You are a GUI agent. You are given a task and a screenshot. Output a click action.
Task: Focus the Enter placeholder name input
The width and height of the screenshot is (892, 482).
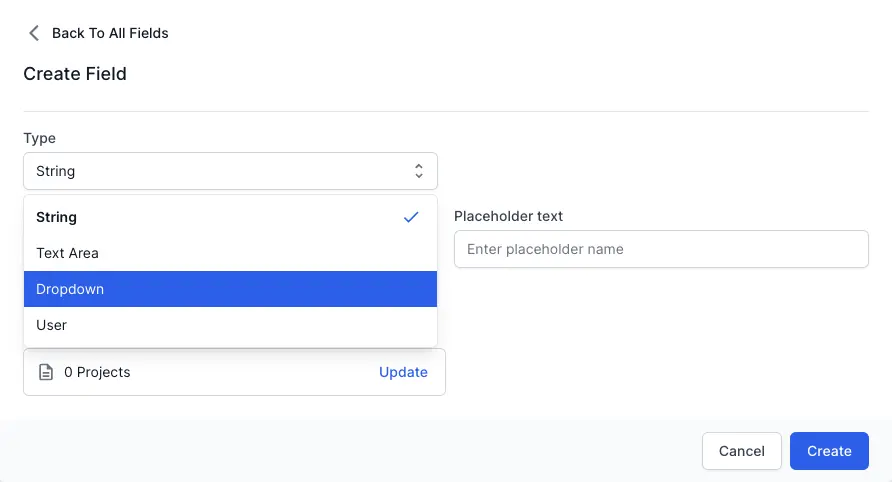(660, 249)
